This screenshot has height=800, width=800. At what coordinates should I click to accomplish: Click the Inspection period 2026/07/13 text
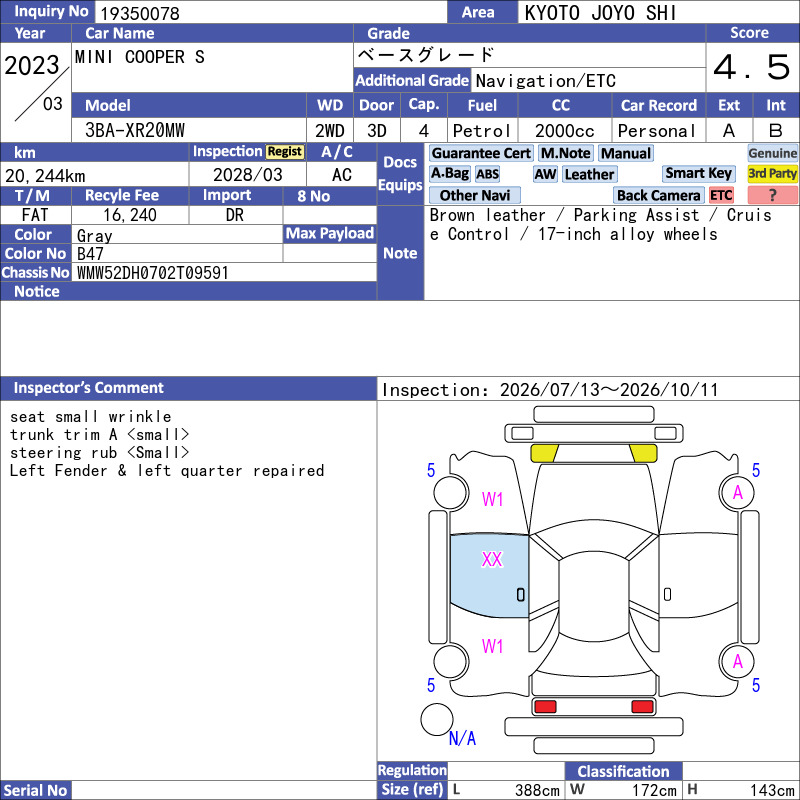pyautogui.click(x=550, y=390)
